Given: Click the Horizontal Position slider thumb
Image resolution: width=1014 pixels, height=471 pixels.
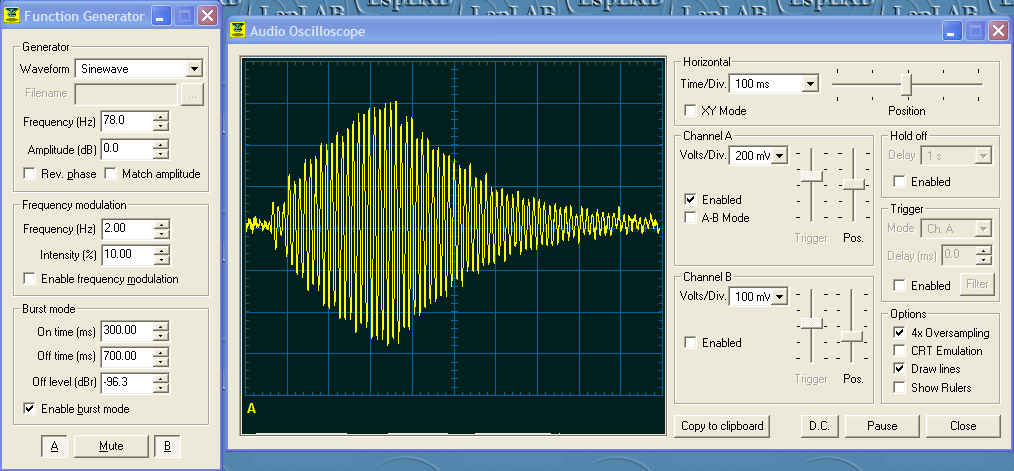Looking at the screenshot, I should [x=907, y=84].
